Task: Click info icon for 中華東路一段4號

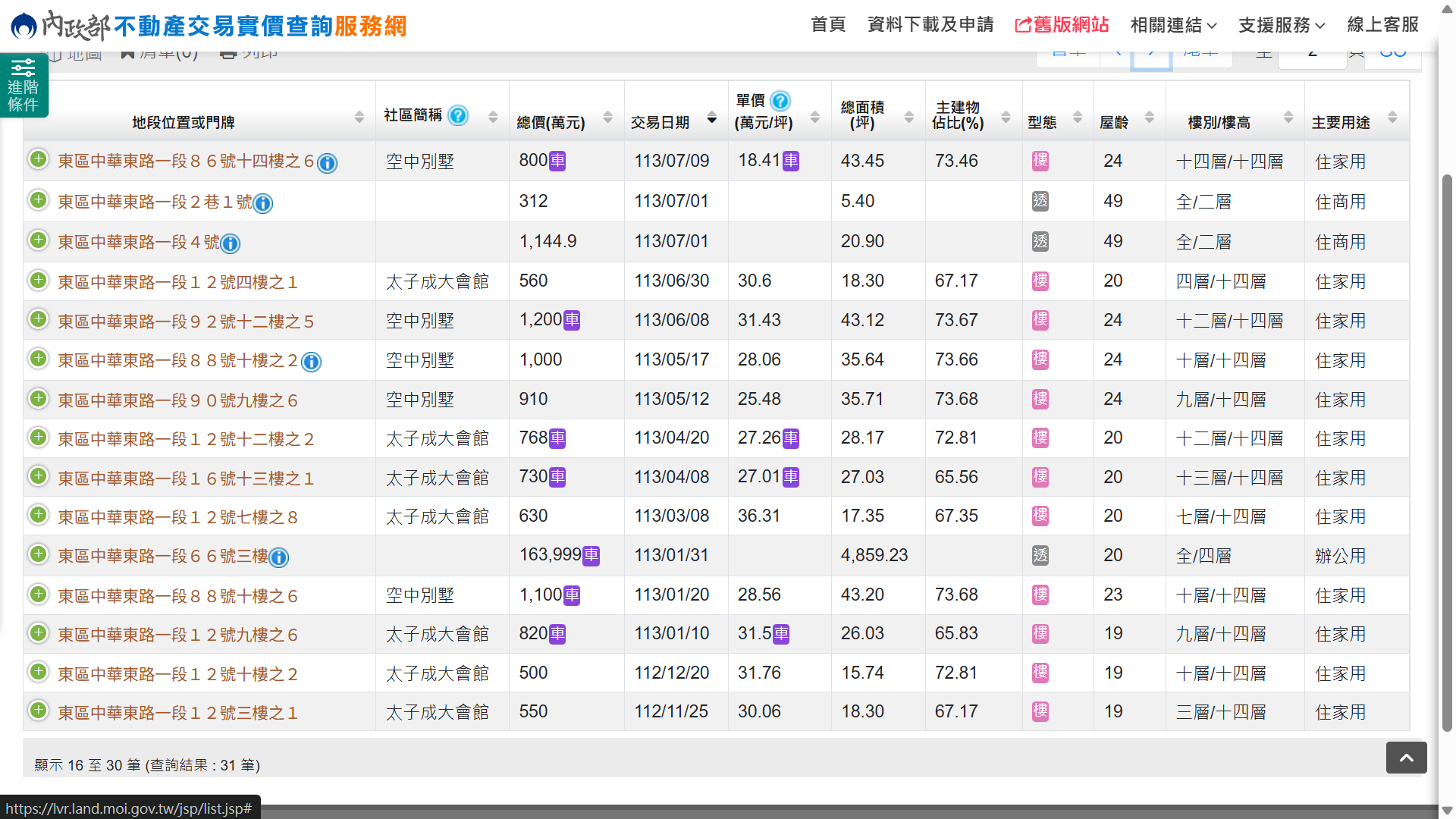Action: click(x=231, y=243)
